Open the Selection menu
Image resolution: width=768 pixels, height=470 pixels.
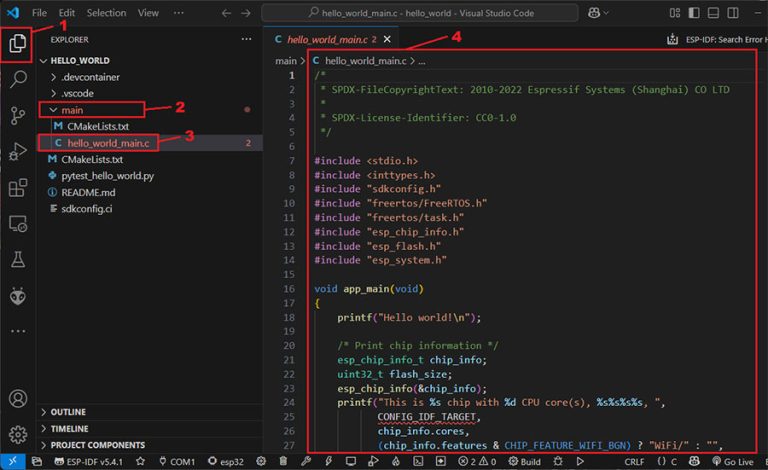pyautogui.click(x=106, y=13)
